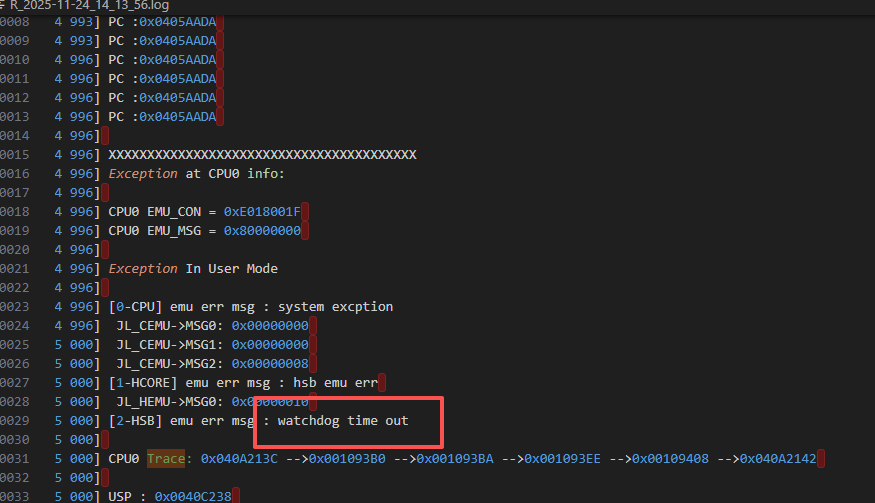Screen dimensions: 875x503
Task: Click address 0x040A213C in the trace line
Action: pyautogui.click(x=239, y=458)
